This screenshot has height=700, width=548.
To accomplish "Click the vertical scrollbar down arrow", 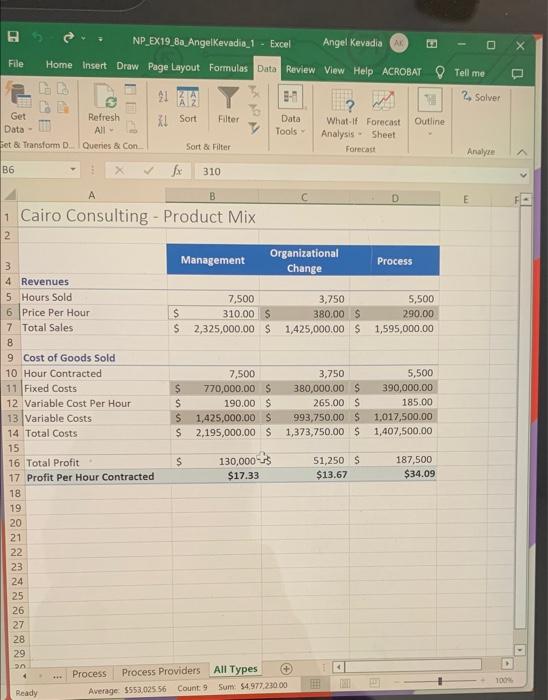I will click(x=519, y=650).
